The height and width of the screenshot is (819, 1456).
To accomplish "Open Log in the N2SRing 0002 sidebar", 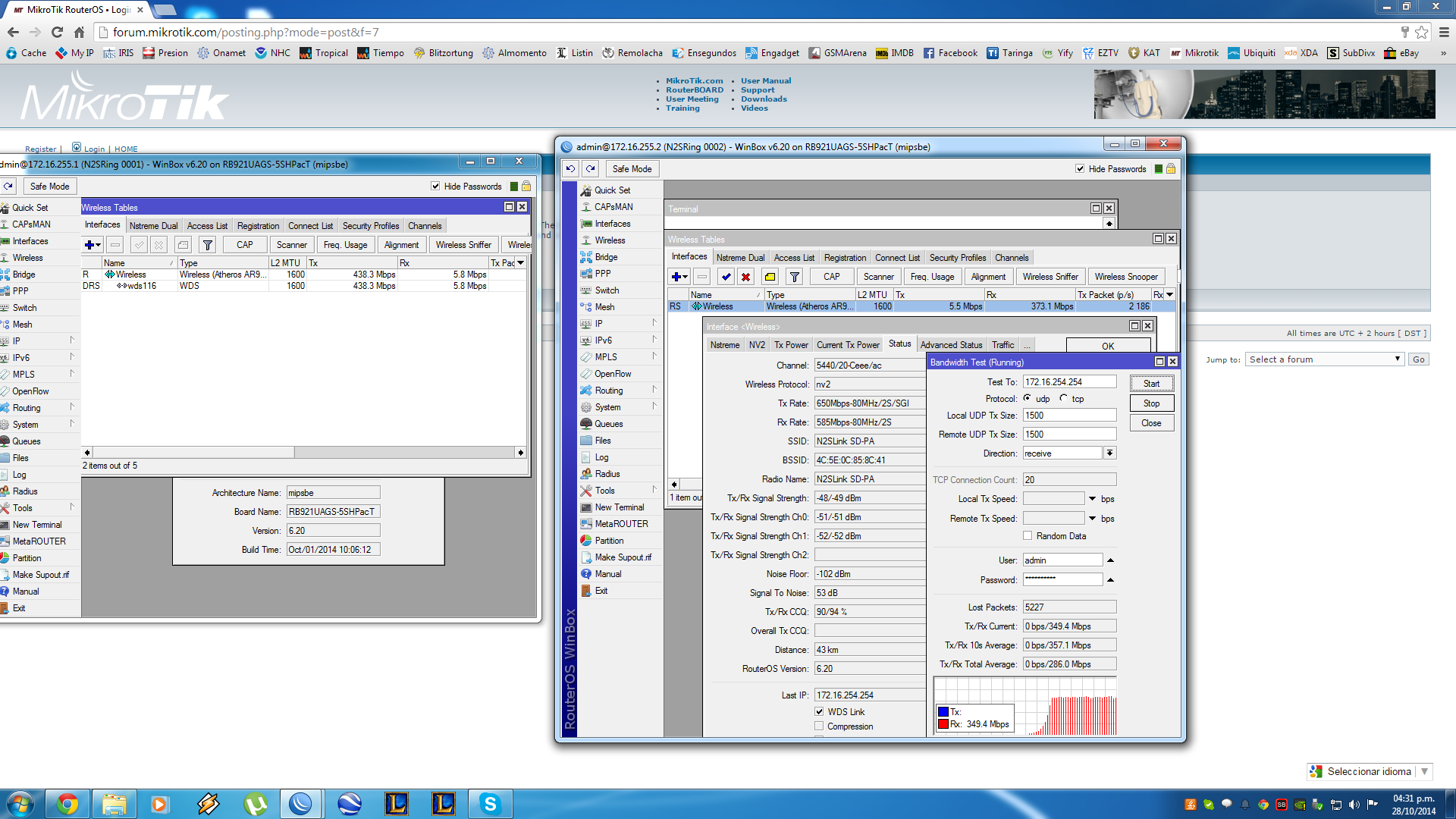I will tap(601, 457).
